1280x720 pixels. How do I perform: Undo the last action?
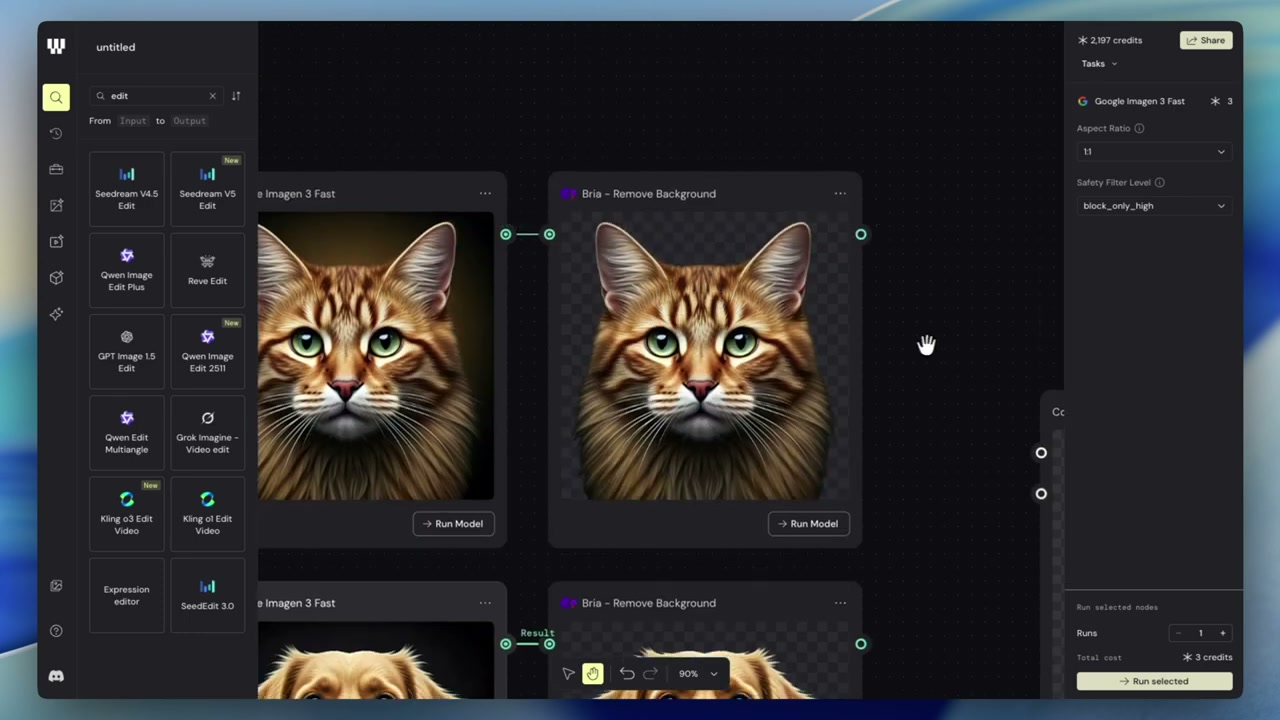click(x=627, y=674)
